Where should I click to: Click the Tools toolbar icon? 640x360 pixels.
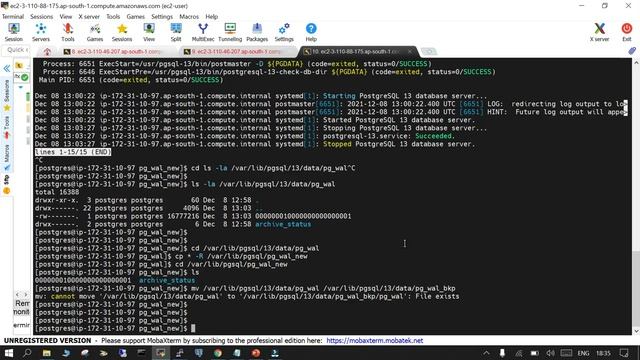pyautogui.click(x=68, y=32)
